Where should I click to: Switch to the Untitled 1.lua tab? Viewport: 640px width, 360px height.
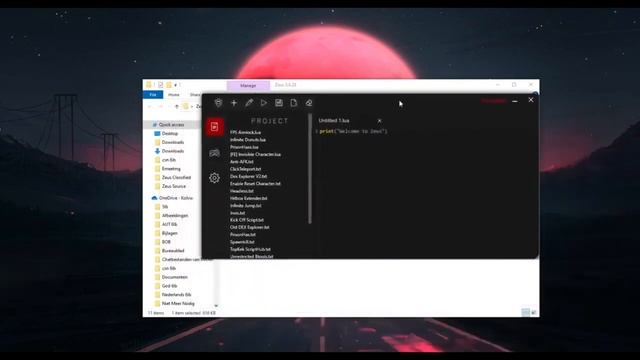pos(334,121)
